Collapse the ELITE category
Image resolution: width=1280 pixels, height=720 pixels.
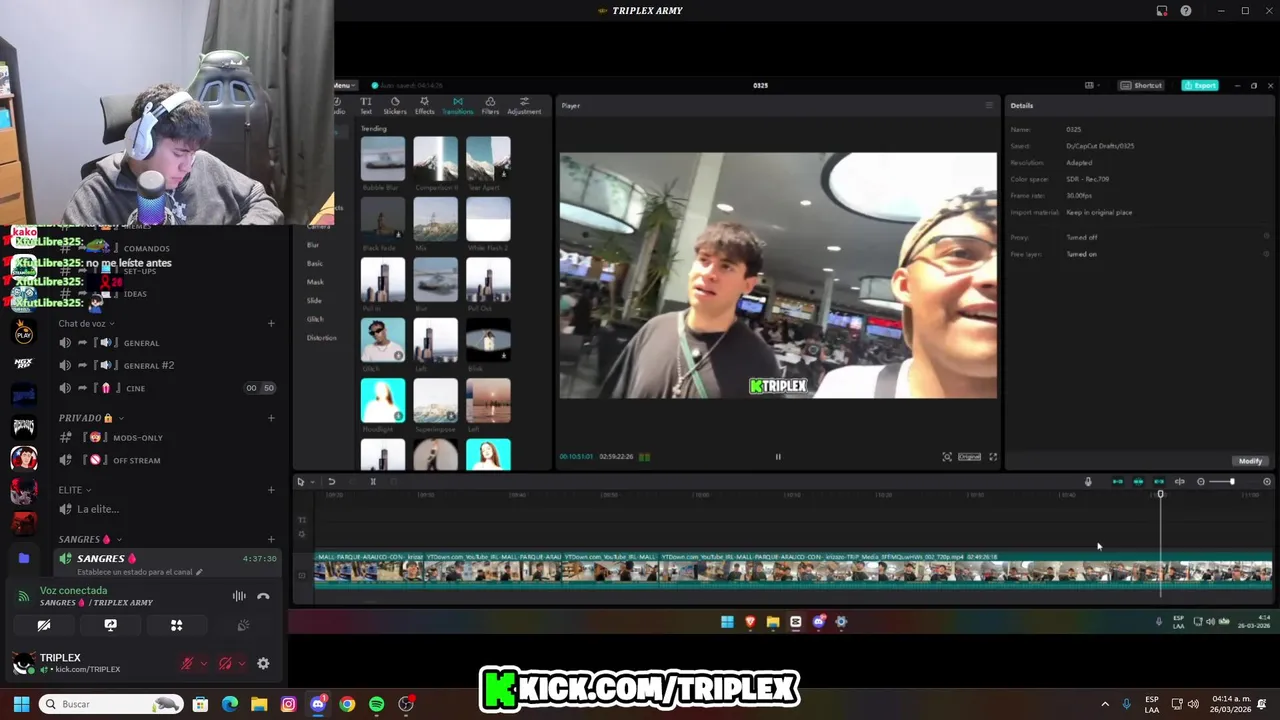75,490
